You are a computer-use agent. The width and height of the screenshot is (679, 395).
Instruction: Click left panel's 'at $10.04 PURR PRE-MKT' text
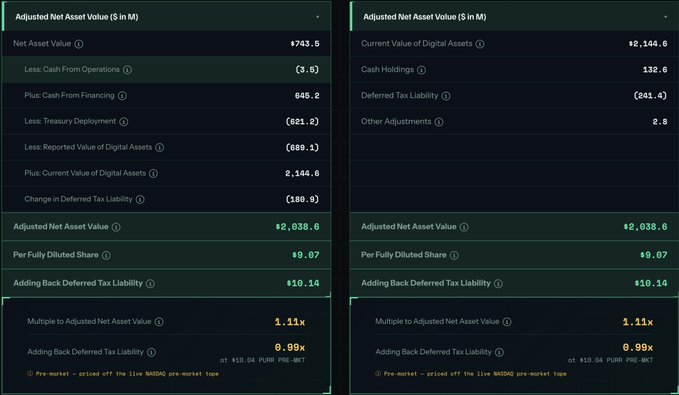[262, 360]
